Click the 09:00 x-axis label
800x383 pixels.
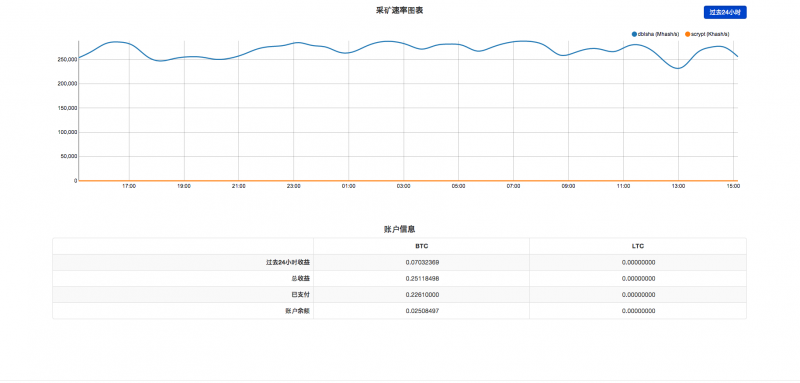click(568, 187)
